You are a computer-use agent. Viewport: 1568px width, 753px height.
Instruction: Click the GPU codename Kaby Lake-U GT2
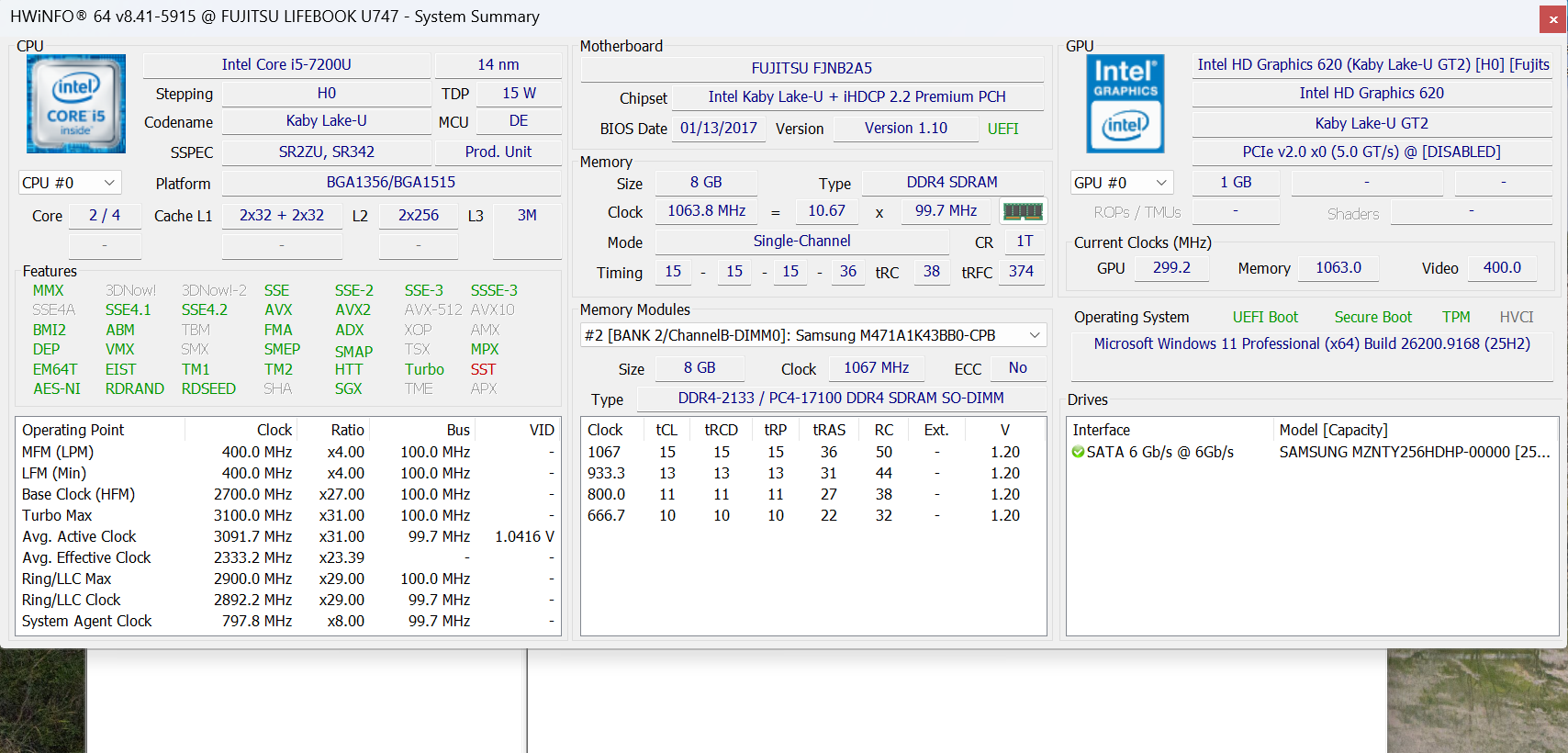(x=1372, y=123)
